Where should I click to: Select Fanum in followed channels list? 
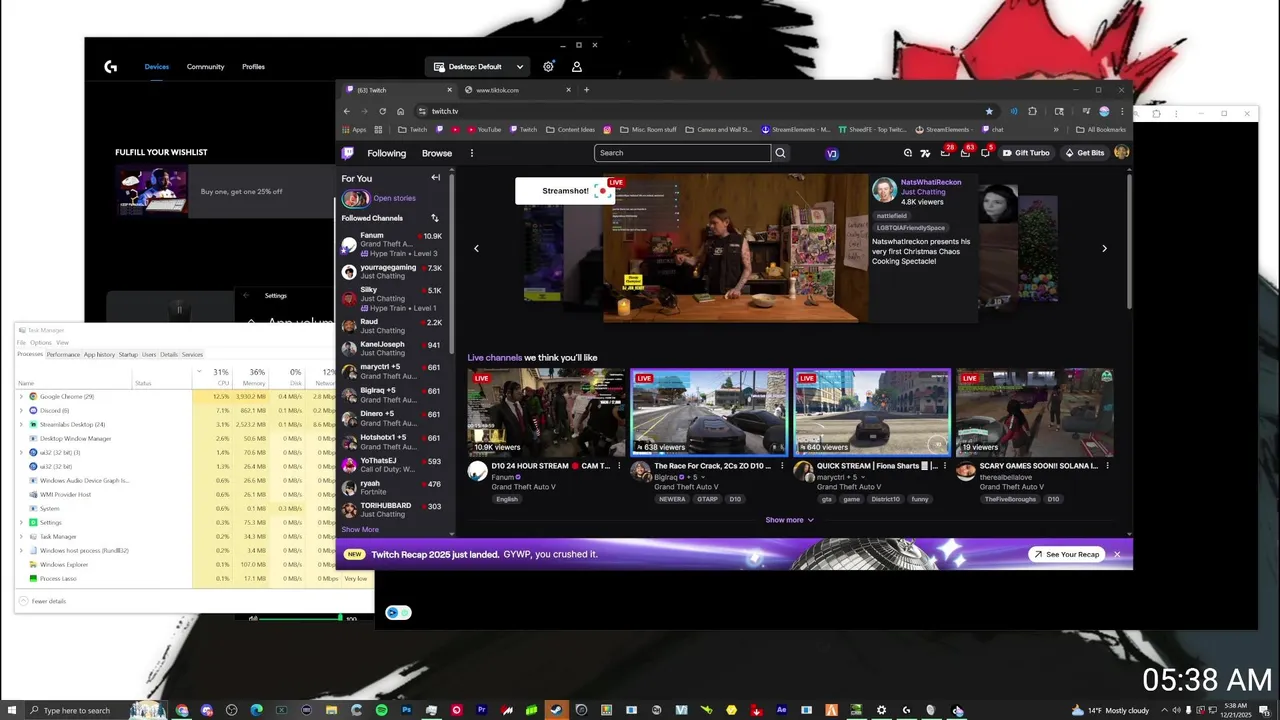pyautogui.click(x=392, y=244)
